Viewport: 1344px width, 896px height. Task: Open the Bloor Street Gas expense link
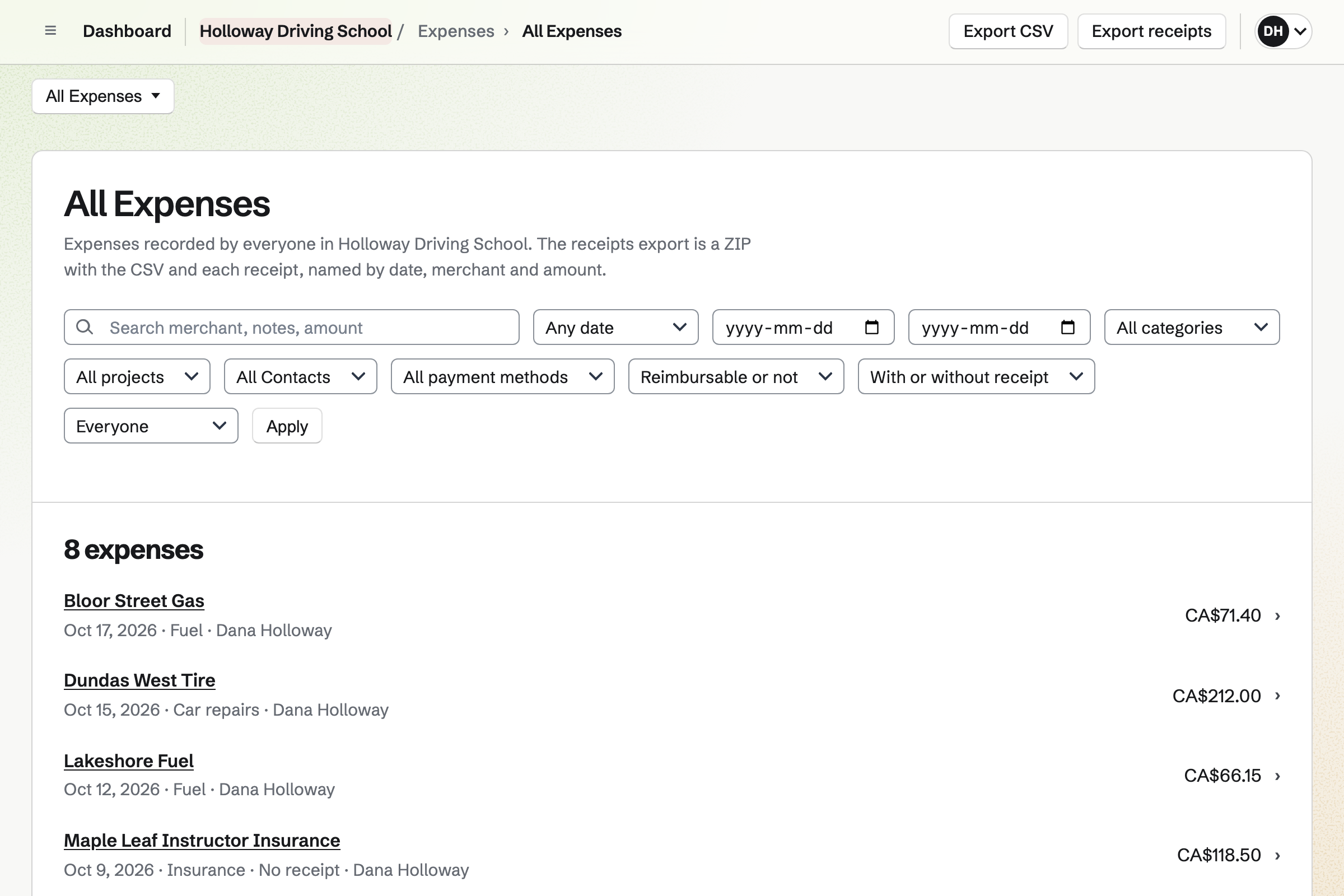click(x=134, y=600)
